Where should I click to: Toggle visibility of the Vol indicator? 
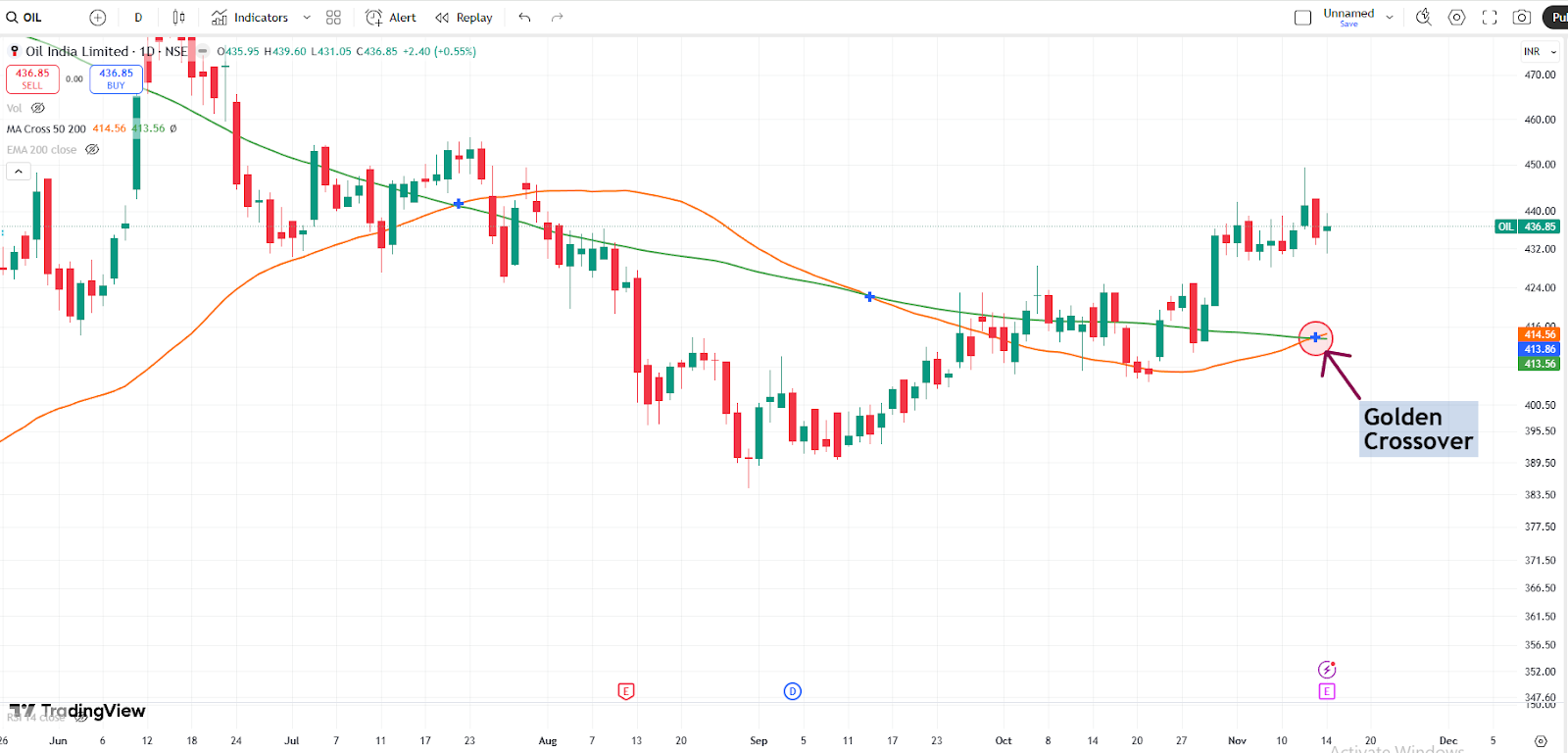[38, 108]
